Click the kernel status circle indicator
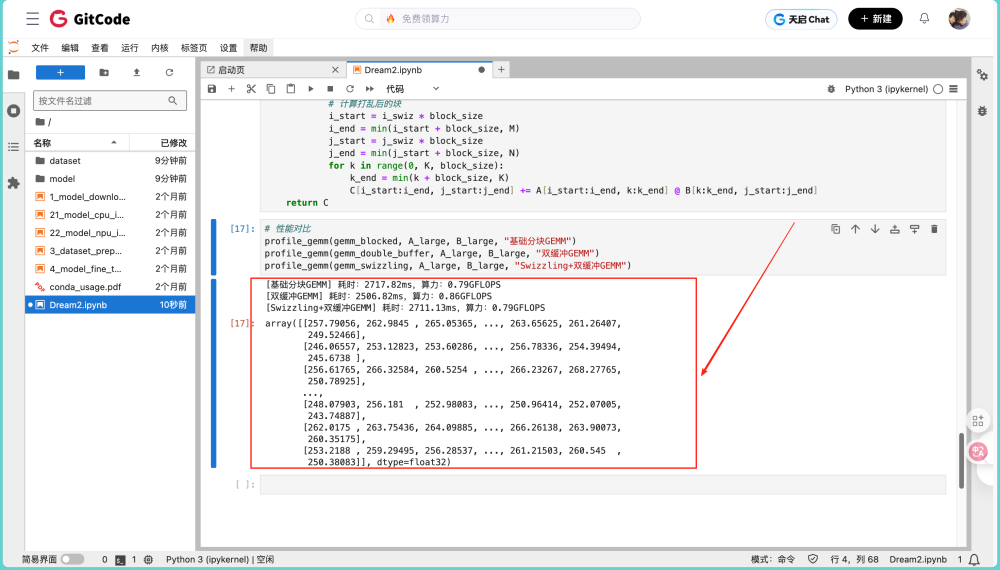Screen dimensions: 1000x570 [x=938, y=89]
